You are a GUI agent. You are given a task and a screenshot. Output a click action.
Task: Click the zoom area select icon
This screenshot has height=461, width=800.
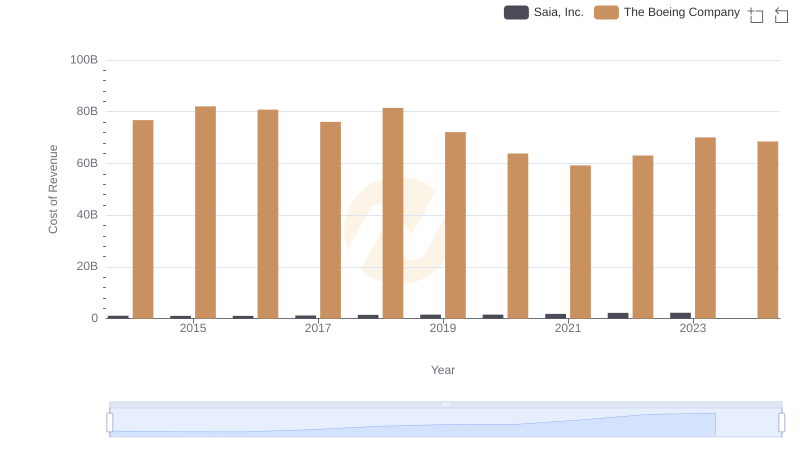coord(756,15)
